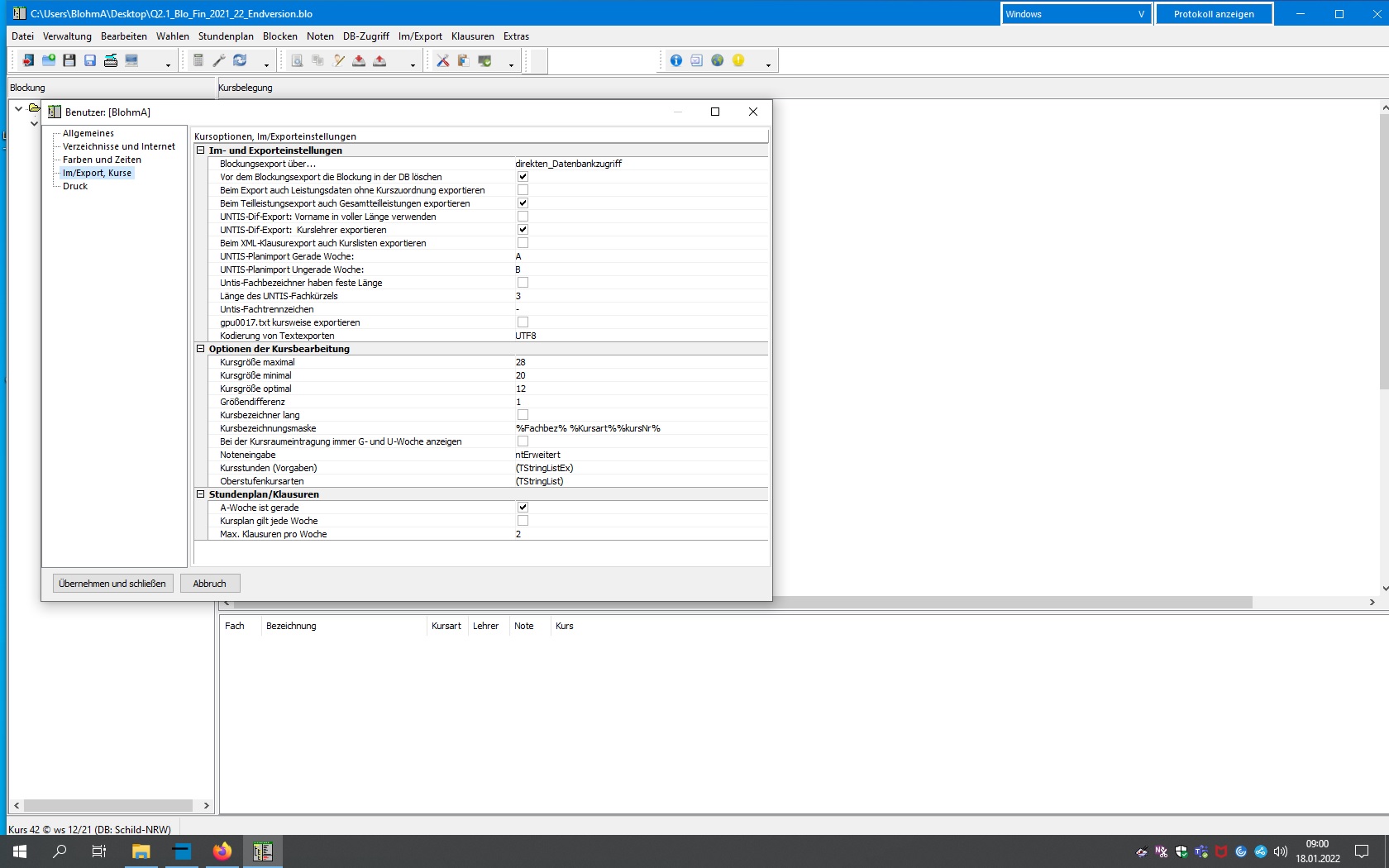Open overflow arrow of the first toolbar group
The width and height of the screenshot is (1389, 868).
(168, 64)
